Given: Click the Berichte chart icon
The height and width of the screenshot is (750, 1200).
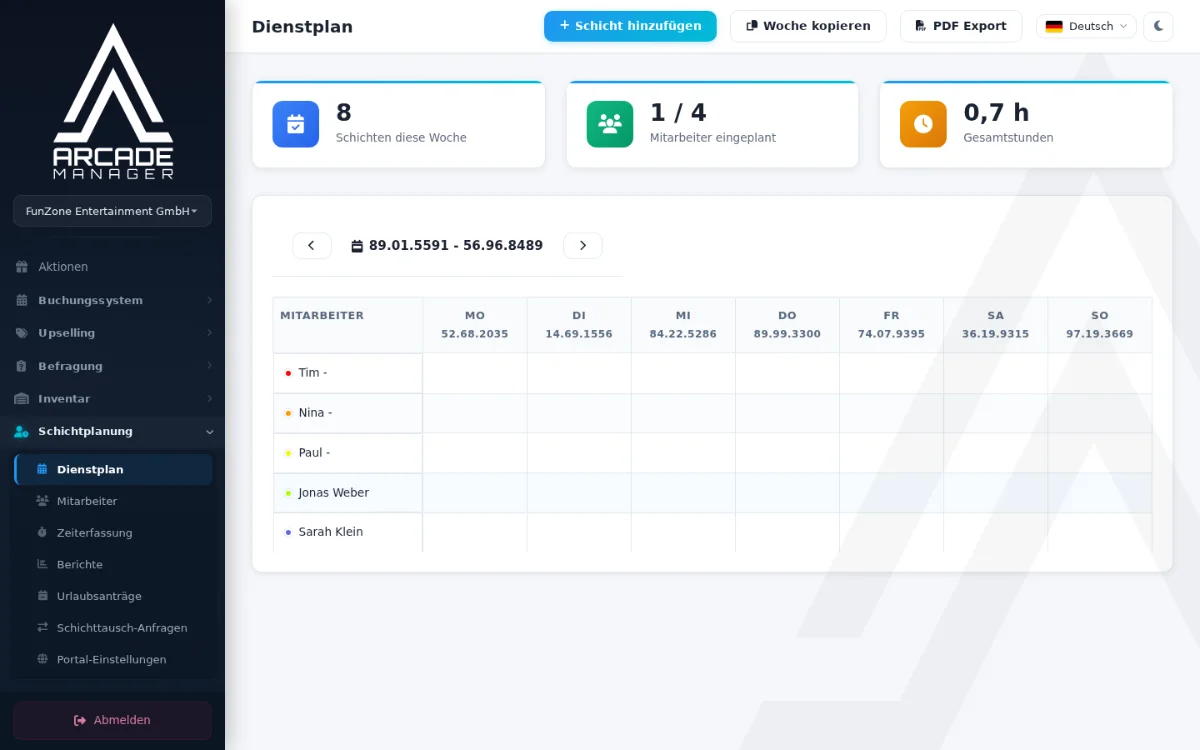Looking at the screenshot, I should tap(42, 564).
